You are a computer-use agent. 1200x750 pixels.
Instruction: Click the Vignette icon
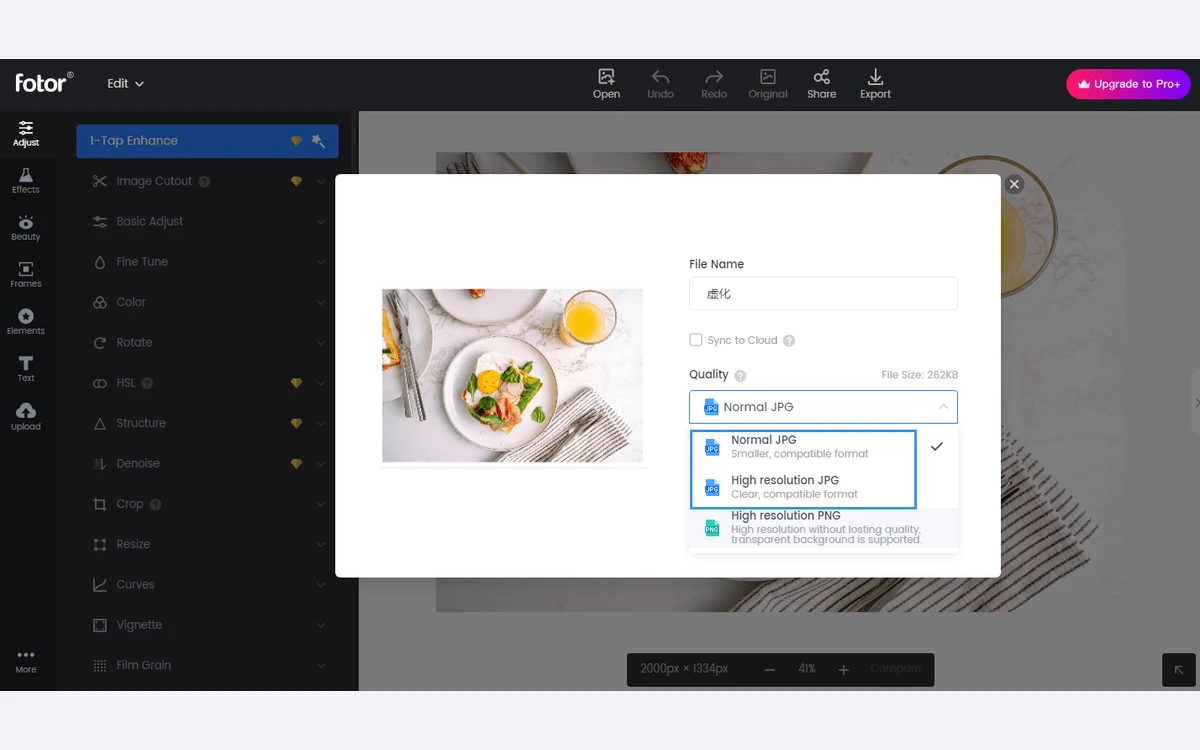[99, 625]
